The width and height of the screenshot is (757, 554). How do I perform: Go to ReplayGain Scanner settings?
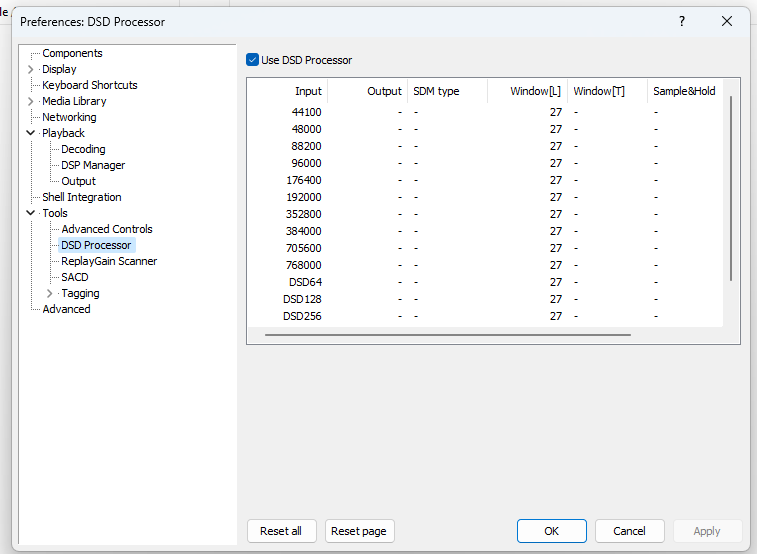109,261
